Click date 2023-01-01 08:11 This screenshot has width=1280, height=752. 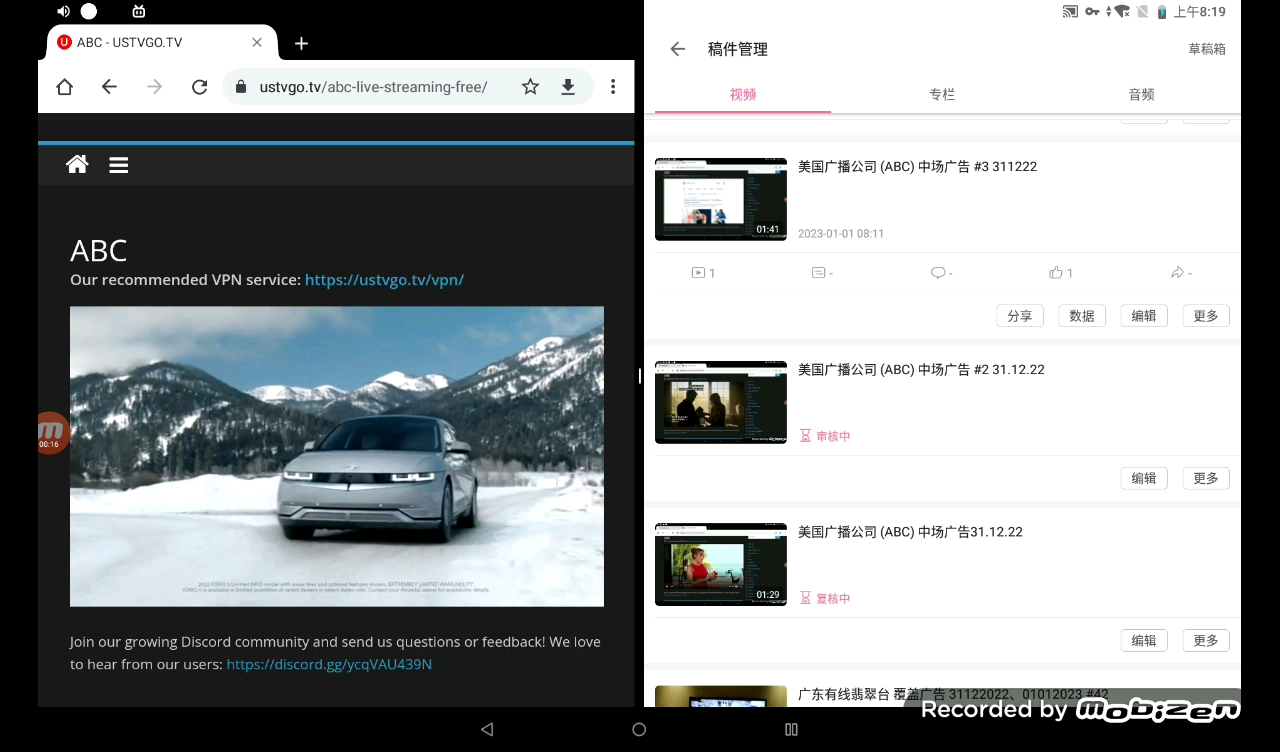coord(841,234)
